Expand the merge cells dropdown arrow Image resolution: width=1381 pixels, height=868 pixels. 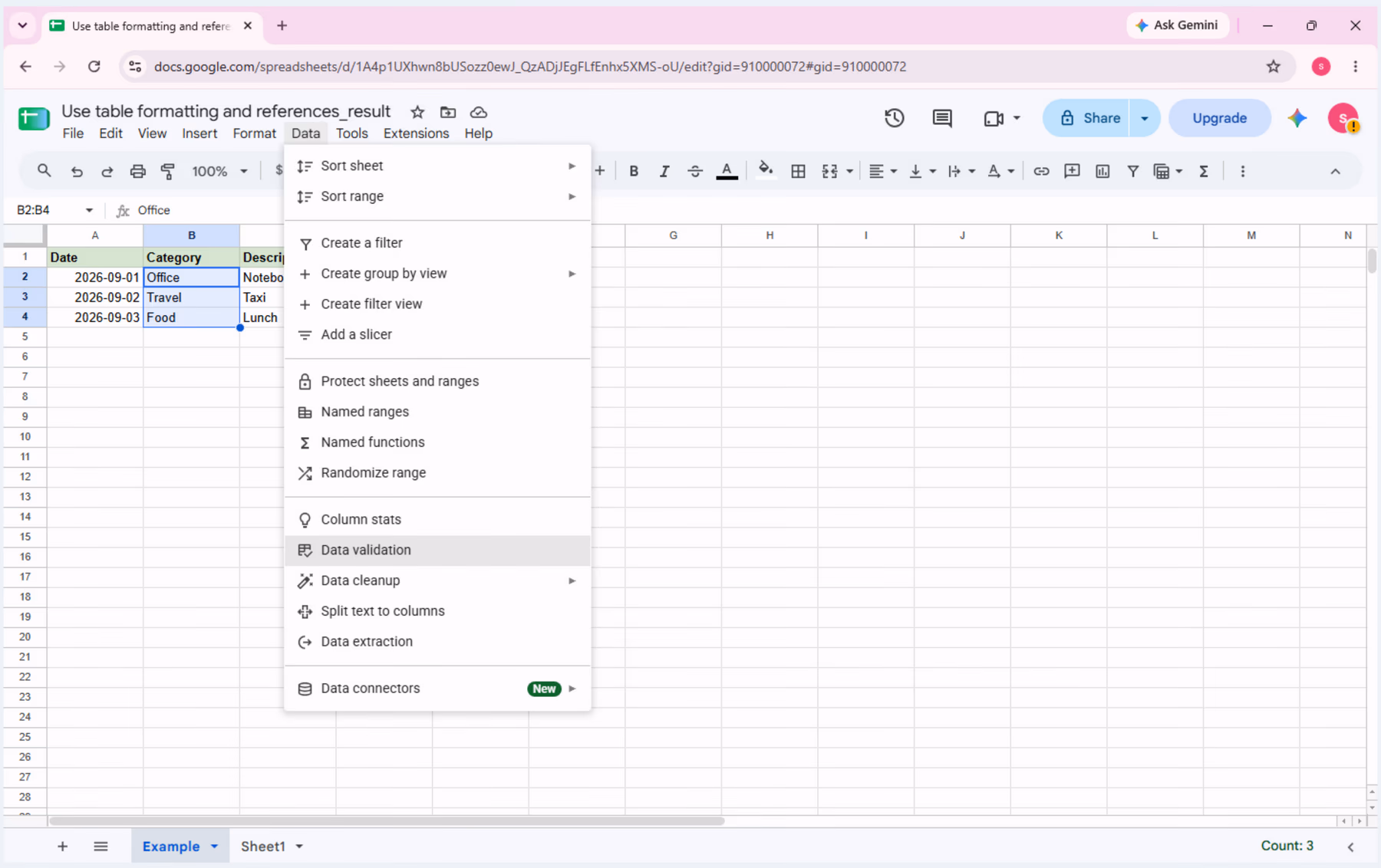pyautogui.click(x=849, y=171)
